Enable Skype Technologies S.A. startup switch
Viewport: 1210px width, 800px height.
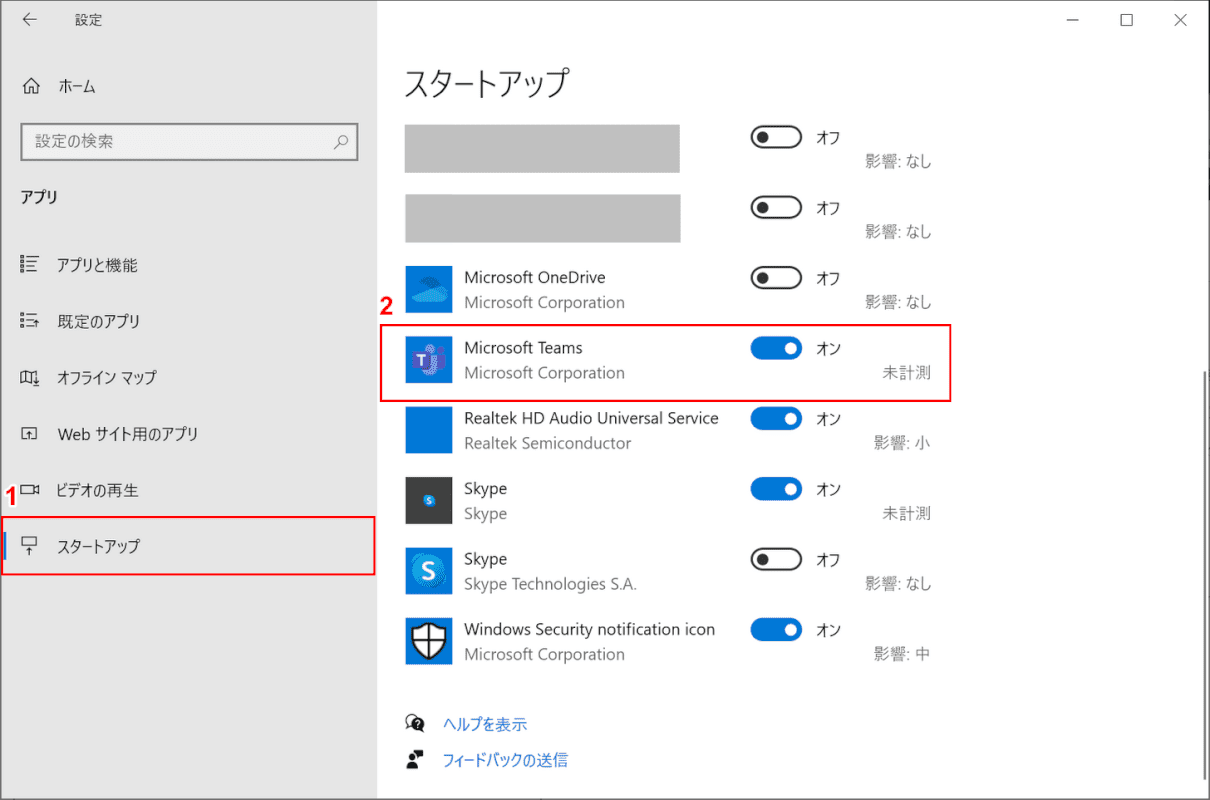776,559
